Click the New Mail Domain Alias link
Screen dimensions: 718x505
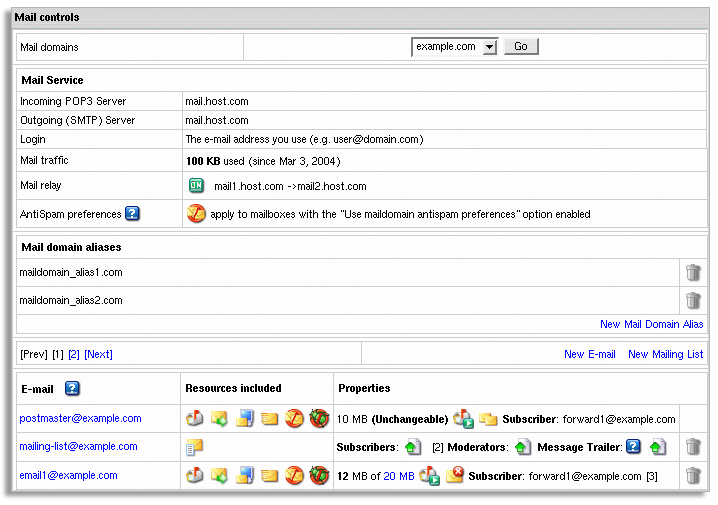(x=651, y=324)
